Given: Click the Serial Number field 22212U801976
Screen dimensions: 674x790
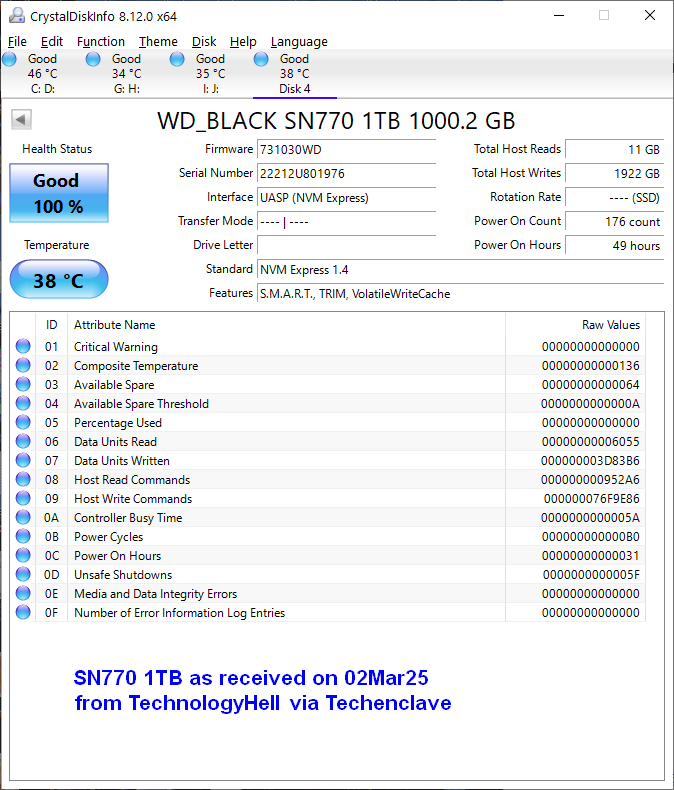Looking at the screenshot, I should coord(347,173).
